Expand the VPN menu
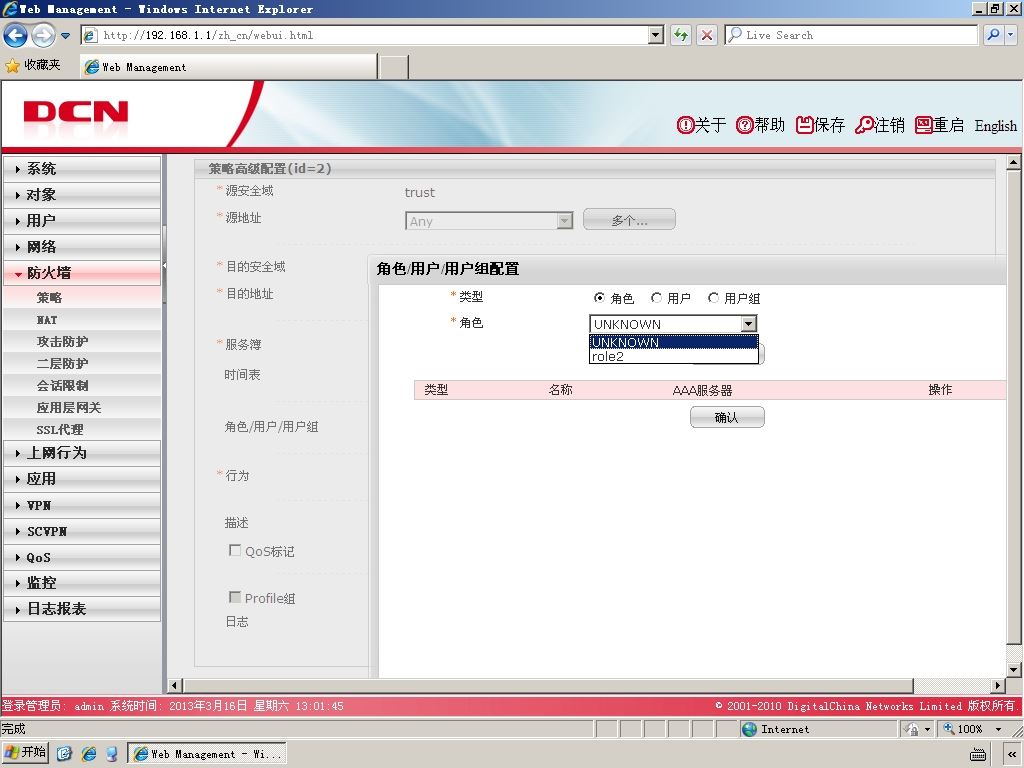This screenshot has width=1024, height=768. pos(82,505)
